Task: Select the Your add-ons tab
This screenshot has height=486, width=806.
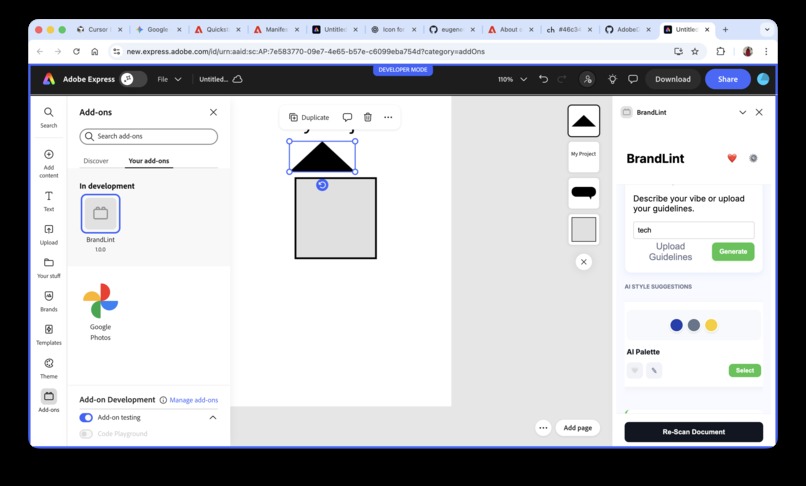Action: click(149, 161)
